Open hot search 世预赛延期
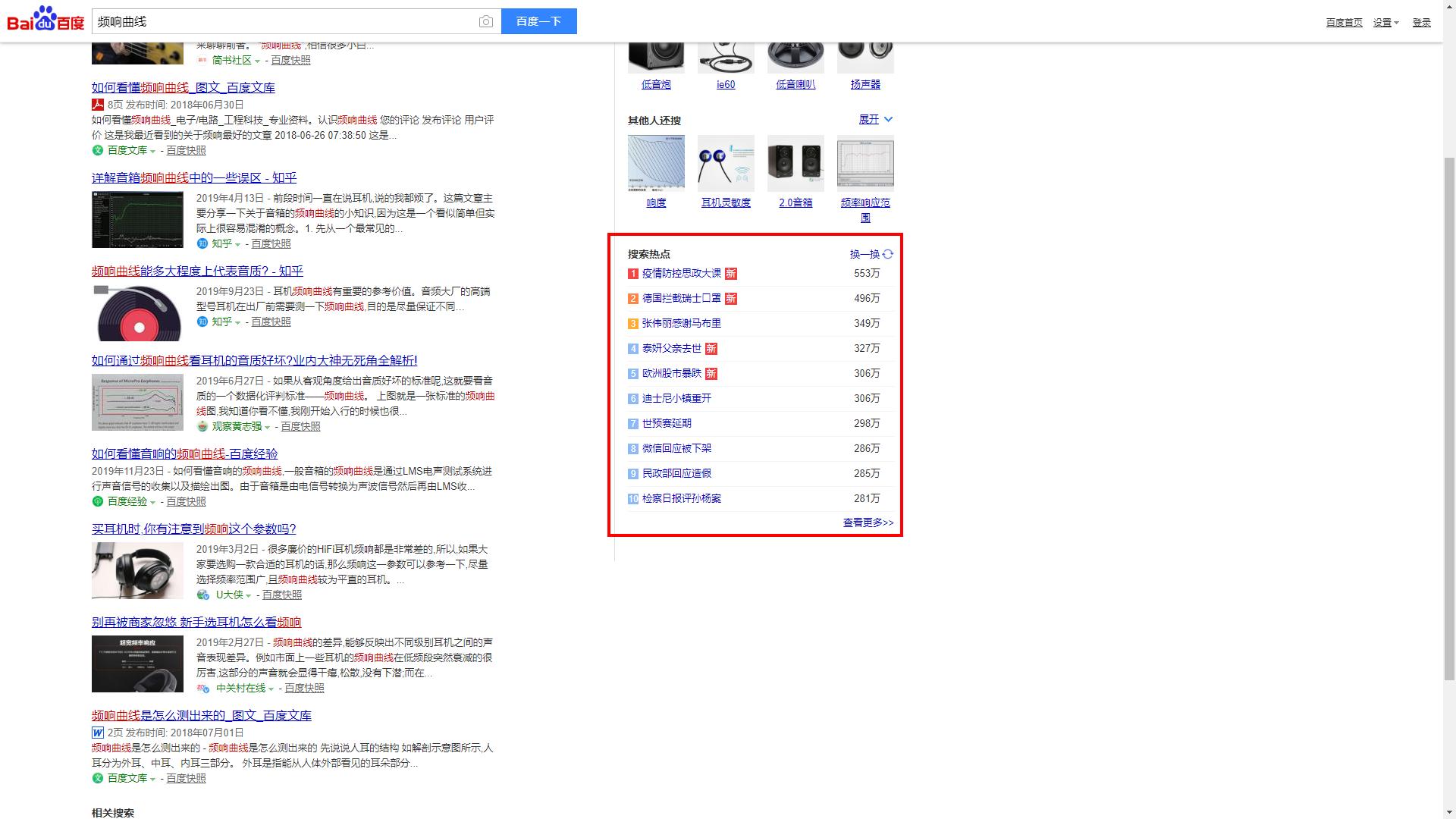The image size is (1456, 819). point(667,423)
